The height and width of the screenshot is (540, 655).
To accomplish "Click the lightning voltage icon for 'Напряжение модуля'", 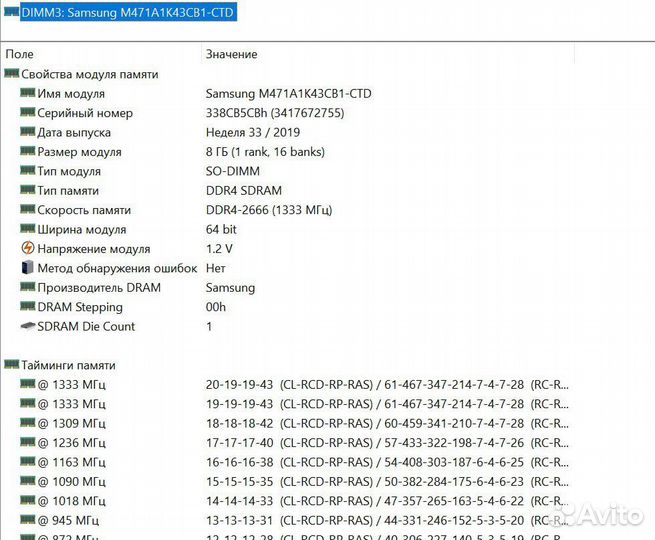I will pos(28,248).
